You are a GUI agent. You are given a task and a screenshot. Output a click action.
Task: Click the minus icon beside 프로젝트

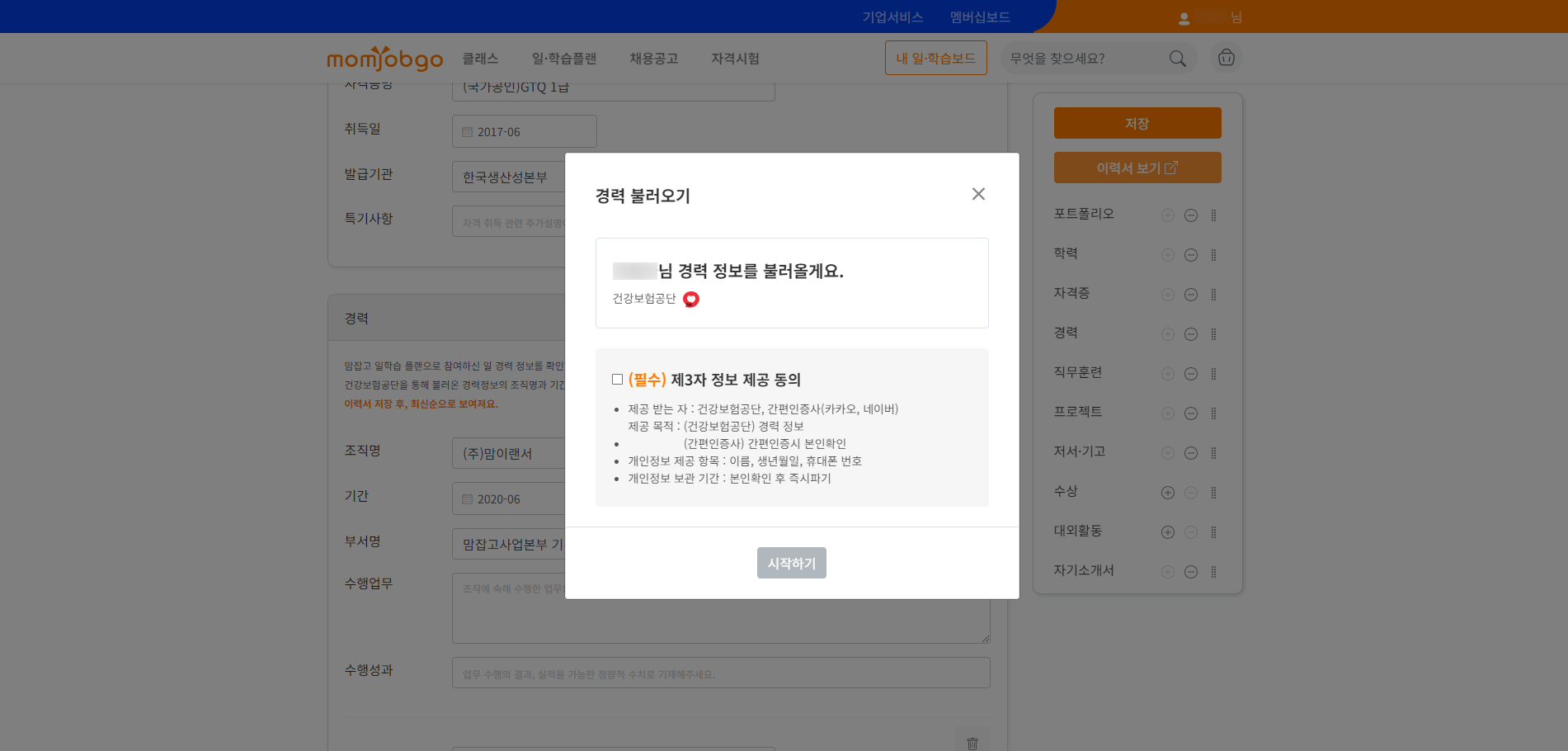1190,413
